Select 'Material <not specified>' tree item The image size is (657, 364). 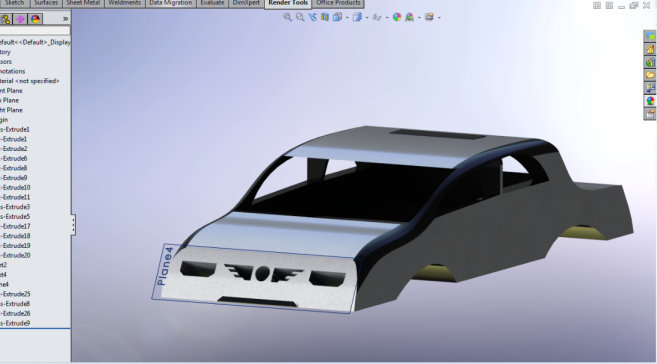29,81
